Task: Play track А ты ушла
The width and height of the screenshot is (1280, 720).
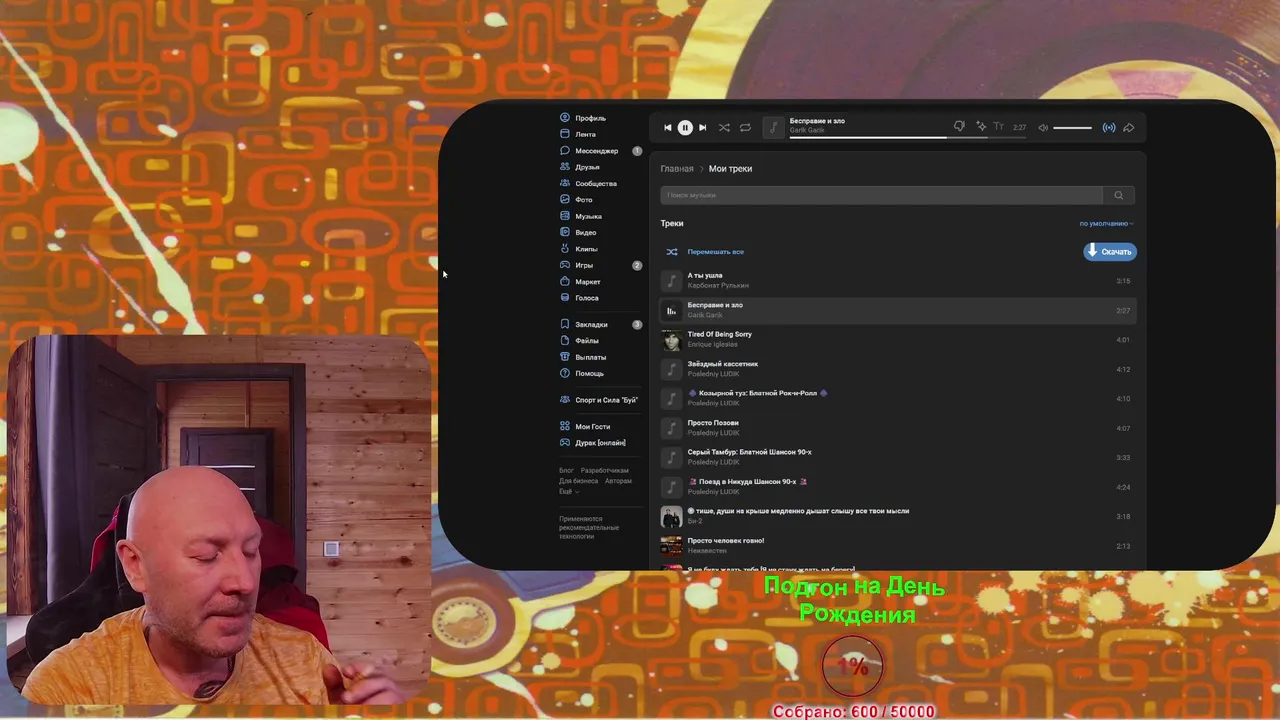Action: pyautogui.click(x=898, y=281)
